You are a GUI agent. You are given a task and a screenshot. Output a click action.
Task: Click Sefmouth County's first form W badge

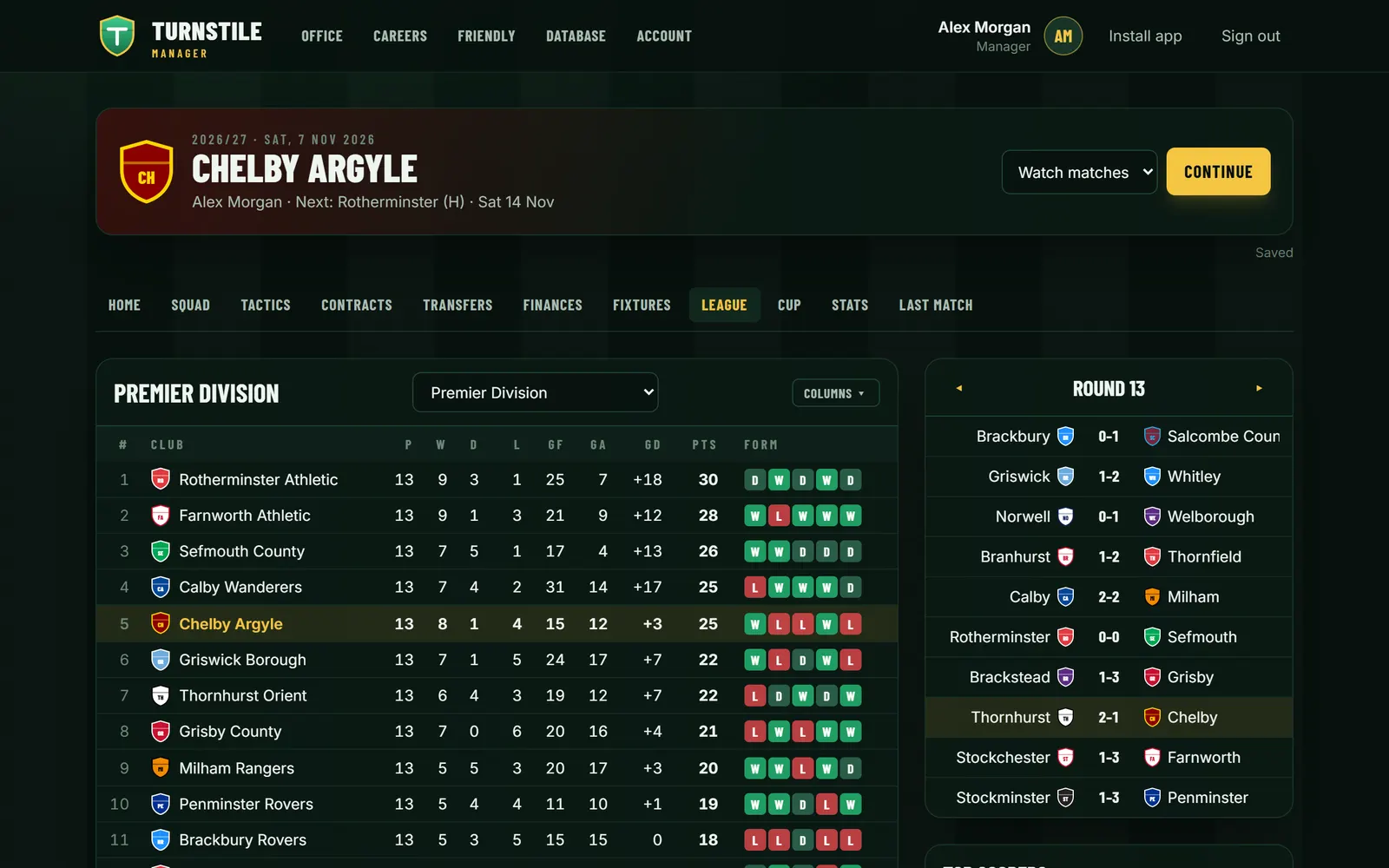point(754,551)
